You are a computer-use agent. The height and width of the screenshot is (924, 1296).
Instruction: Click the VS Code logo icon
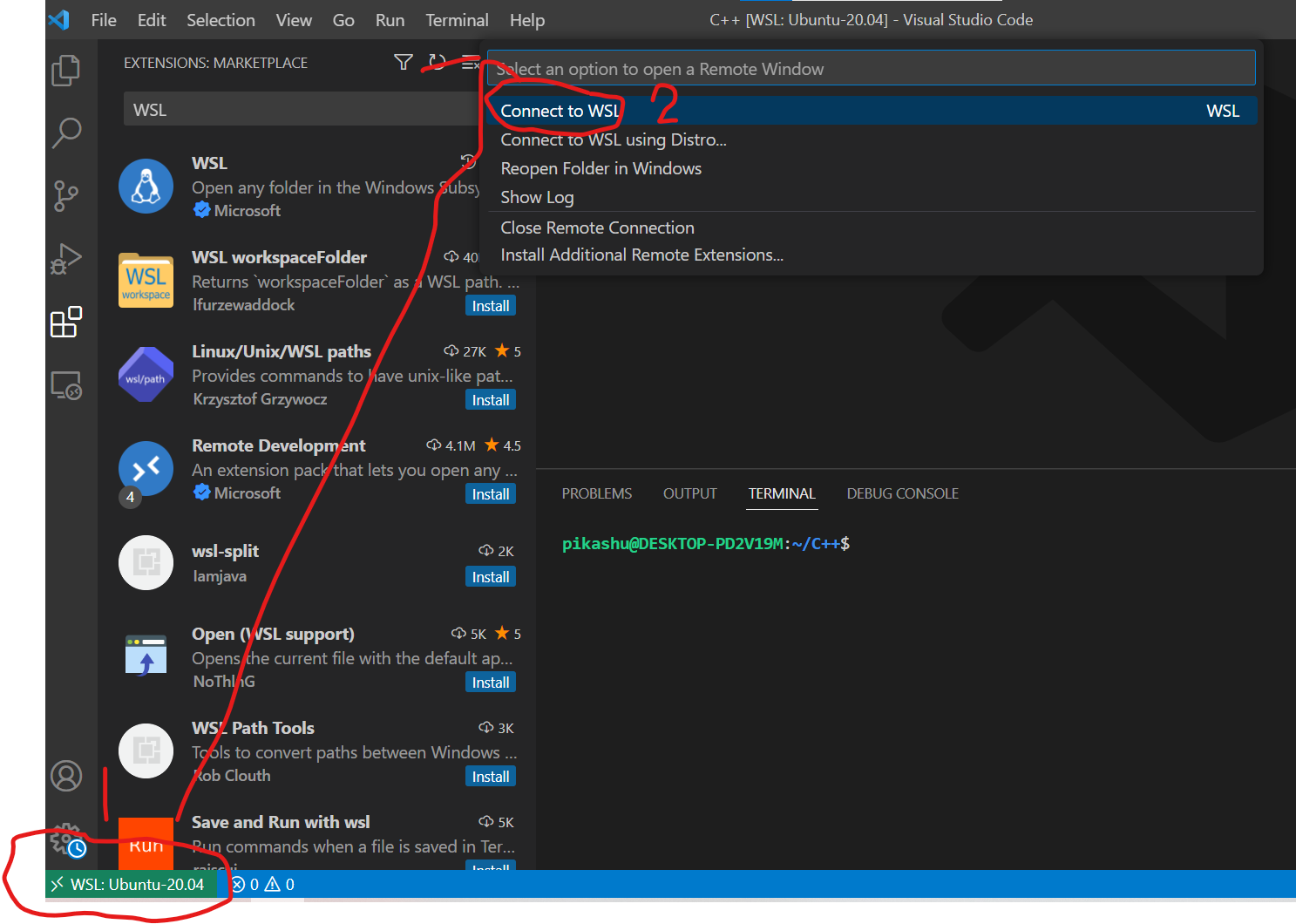point(59,19)
